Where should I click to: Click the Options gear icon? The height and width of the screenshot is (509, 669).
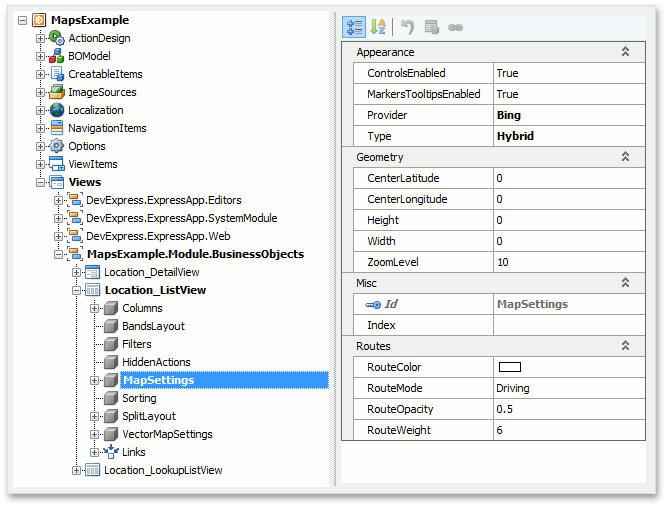coord(57,146)
